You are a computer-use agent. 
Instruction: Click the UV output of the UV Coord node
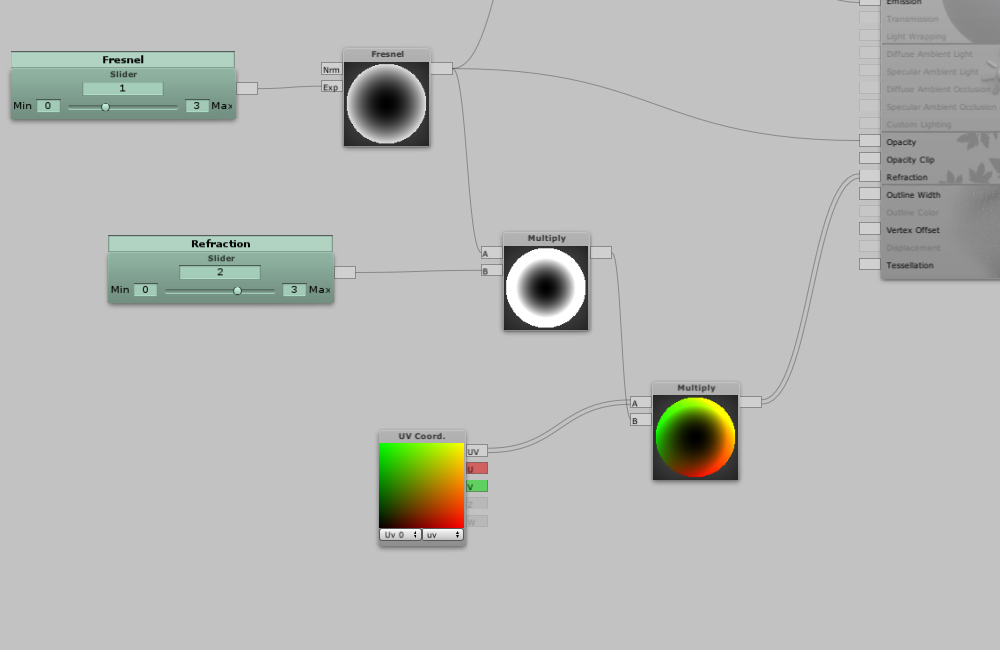pyautogui.click(x=477, y=451)
